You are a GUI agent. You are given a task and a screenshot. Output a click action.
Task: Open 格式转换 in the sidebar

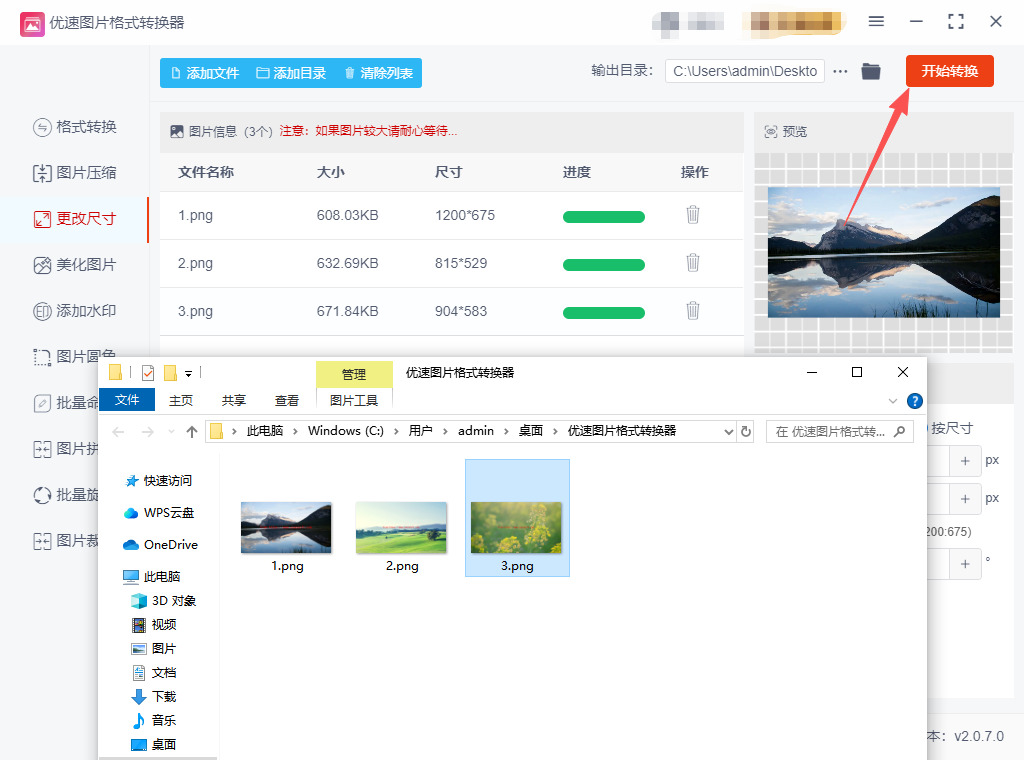75,127
